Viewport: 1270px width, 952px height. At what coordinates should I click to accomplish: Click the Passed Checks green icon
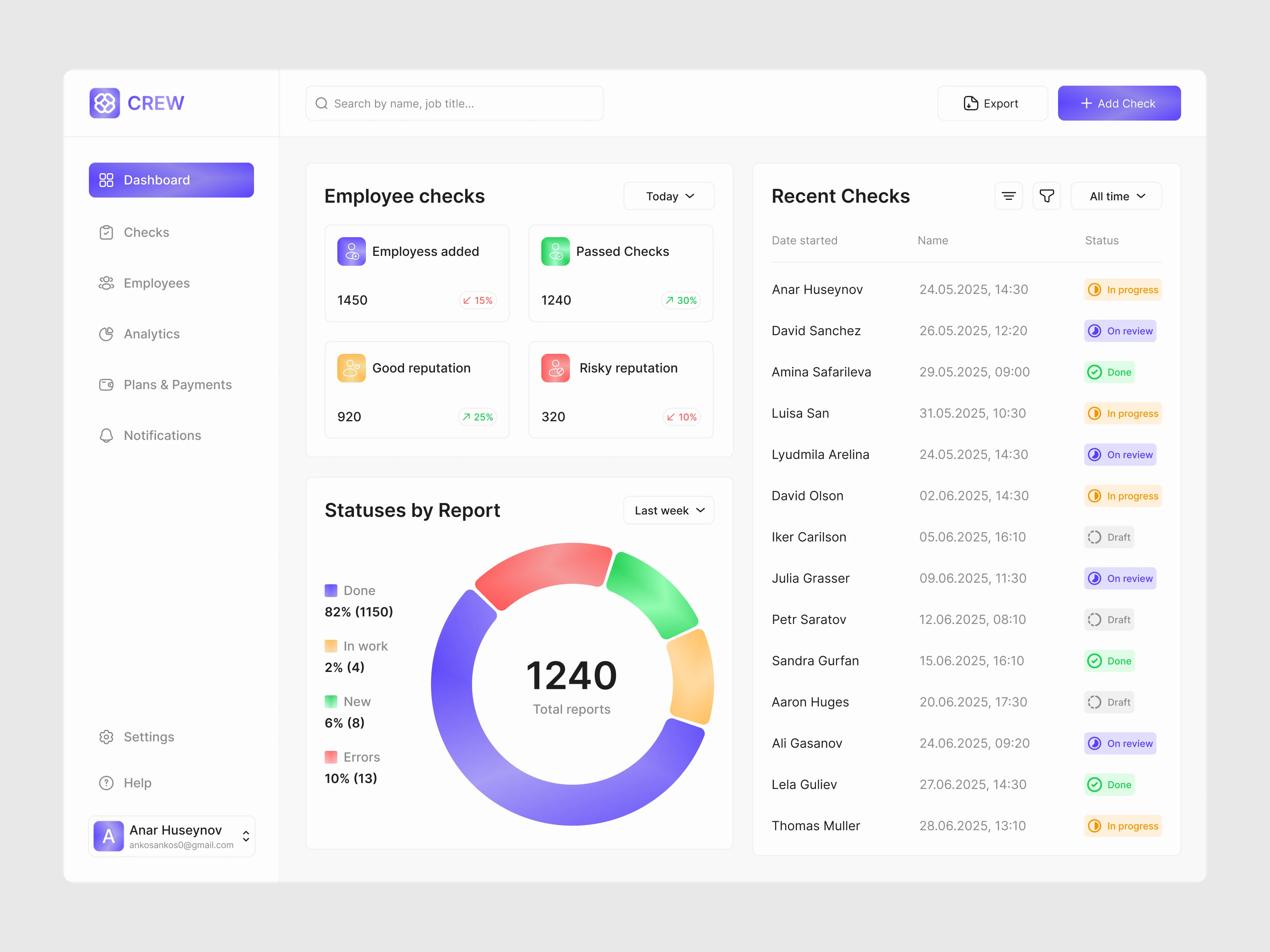555,251
